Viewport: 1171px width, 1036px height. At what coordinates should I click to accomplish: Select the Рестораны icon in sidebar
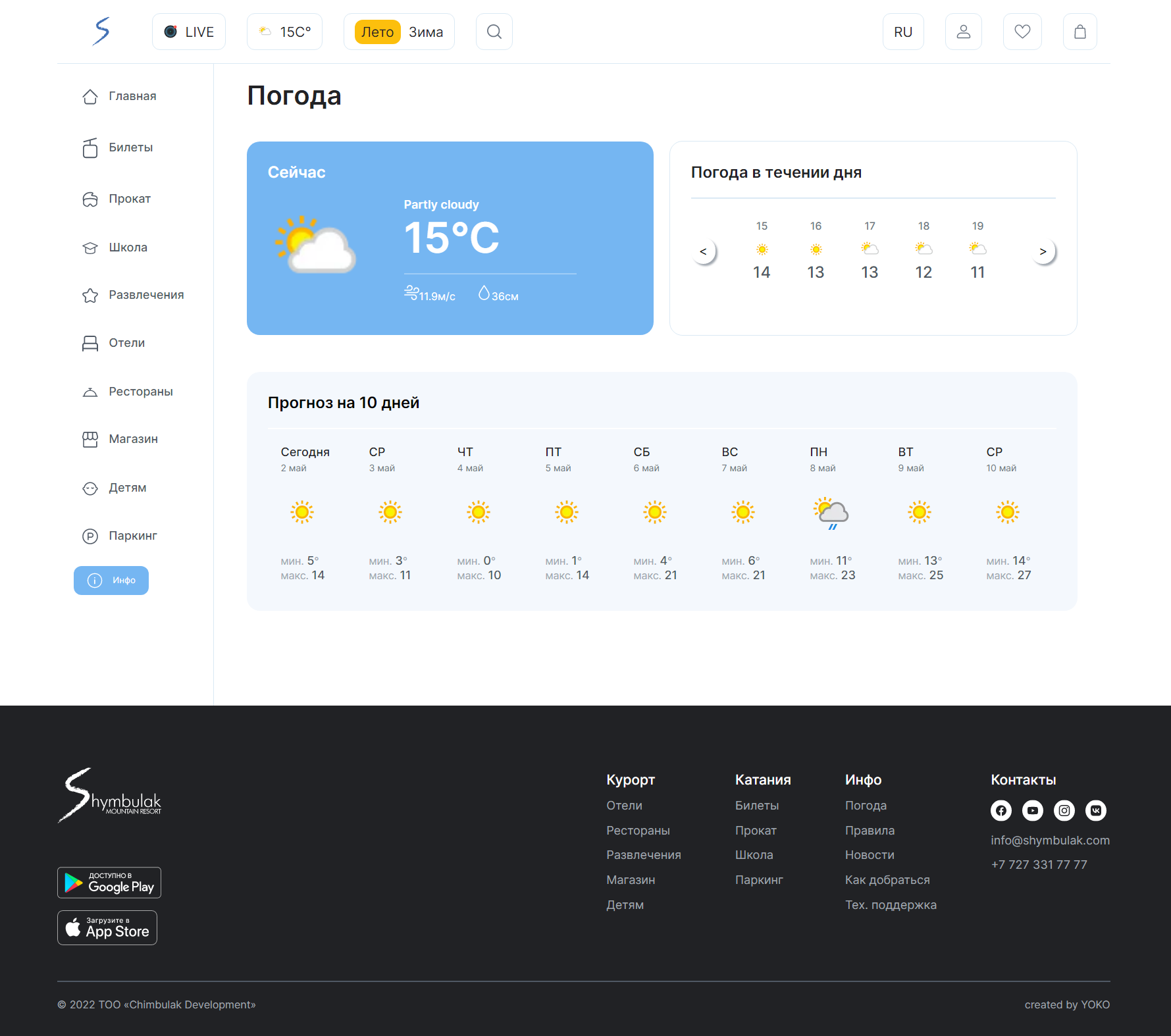click(x=91, y=391)
